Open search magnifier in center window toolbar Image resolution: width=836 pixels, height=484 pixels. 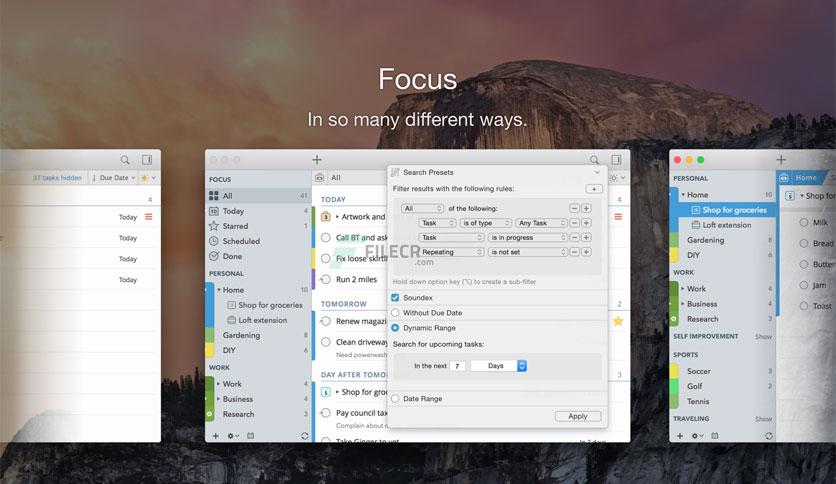tap(594, 160)
